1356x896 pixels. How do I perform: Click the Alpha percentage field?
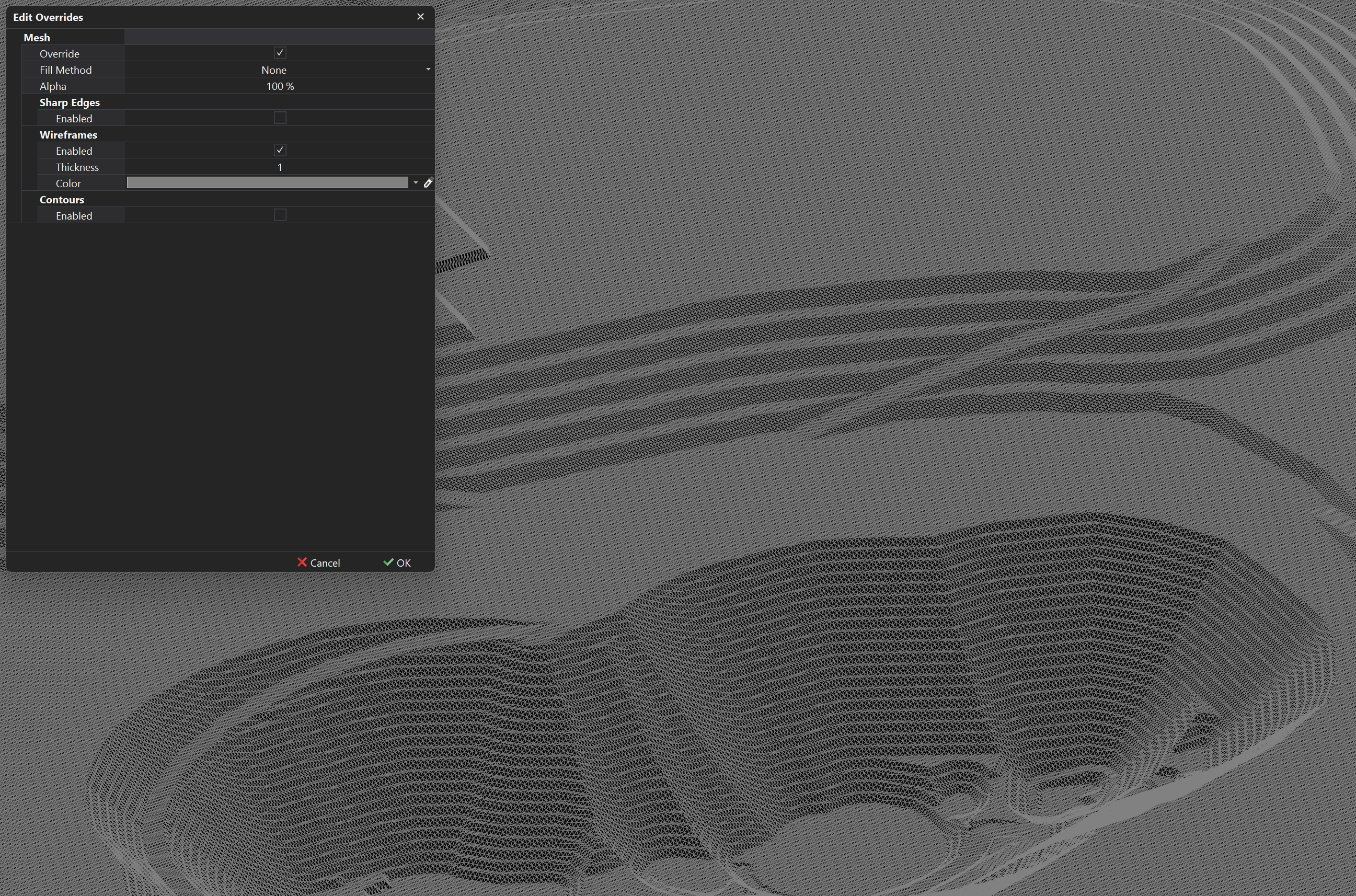280,86
